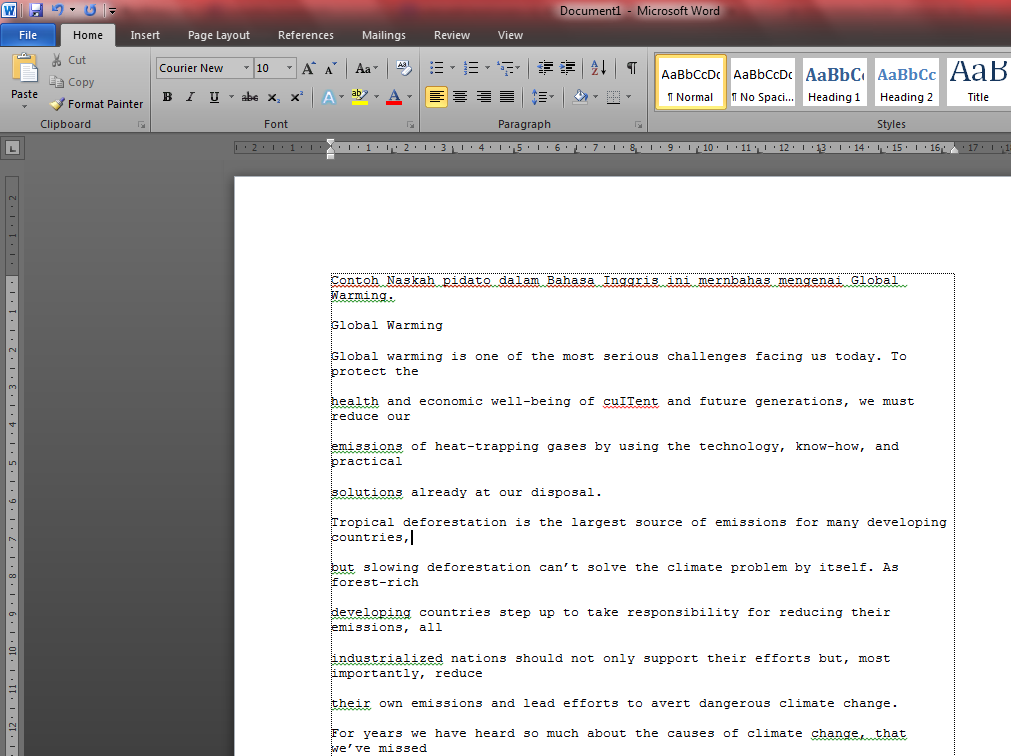Click the Word application icon
1011x756 pixels.
[10, 10]
